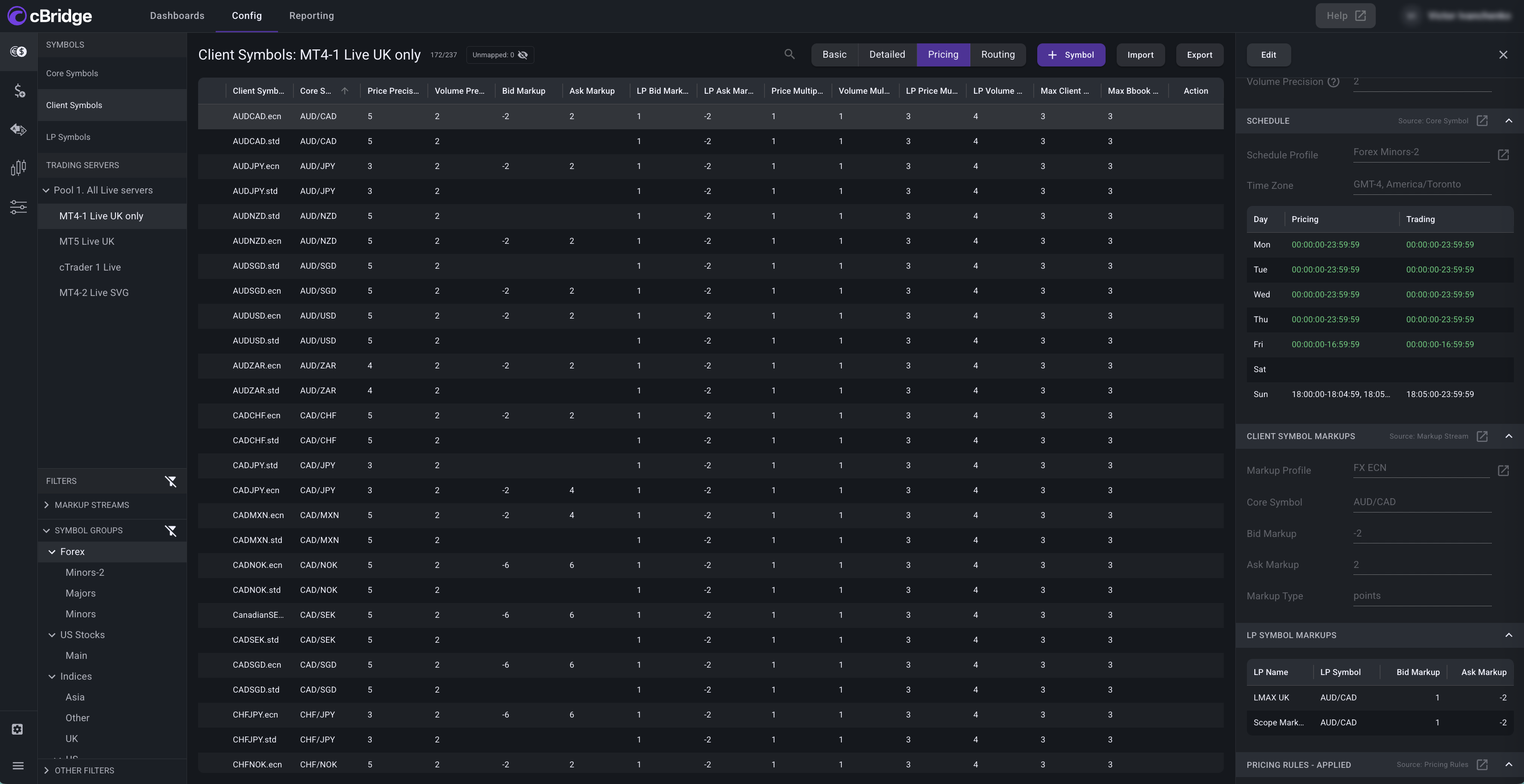This screenshot has width=1524, height=784.
Task: Open Core Symbols in the sidebar
Action: 112,73
